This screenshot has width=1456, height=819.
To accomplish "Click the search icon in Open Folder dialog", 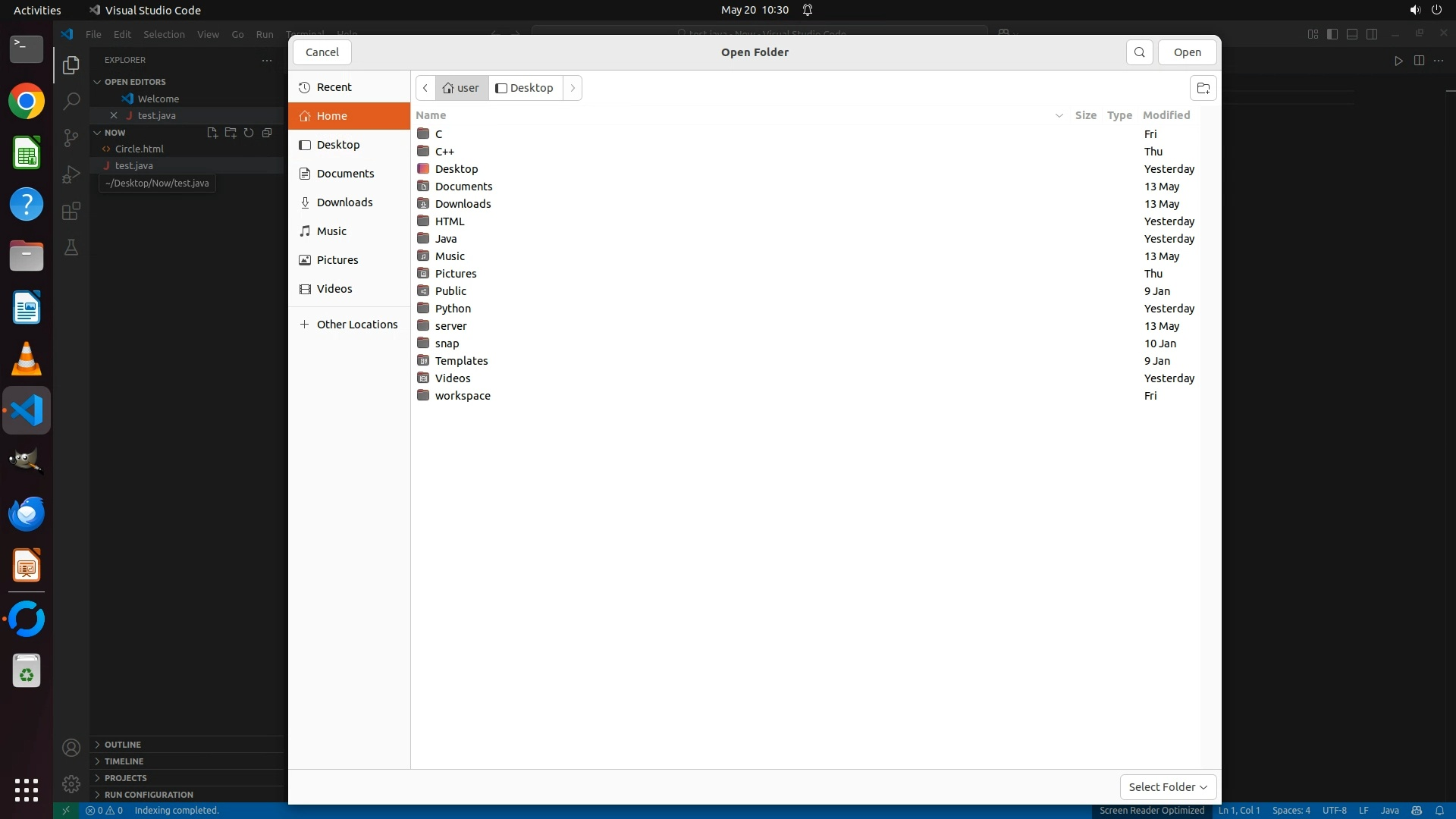I will tap(1139, 52).
